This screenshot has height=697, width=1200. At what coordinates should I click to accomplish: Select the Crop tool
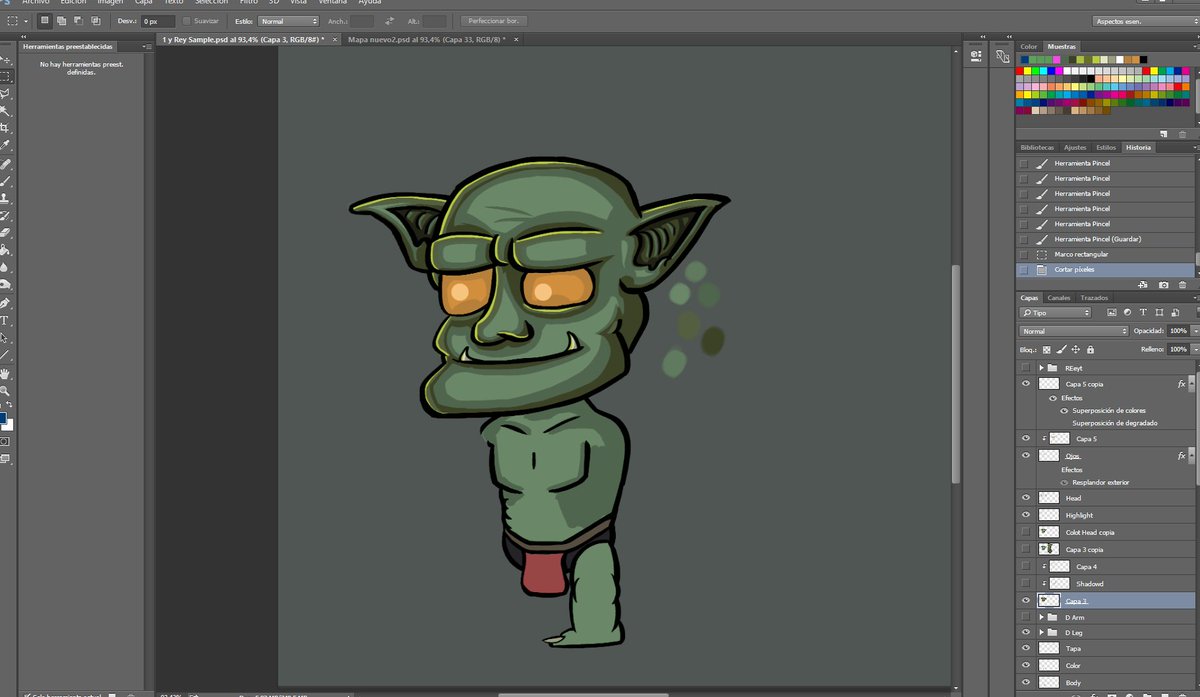click(x=5, y=128)
